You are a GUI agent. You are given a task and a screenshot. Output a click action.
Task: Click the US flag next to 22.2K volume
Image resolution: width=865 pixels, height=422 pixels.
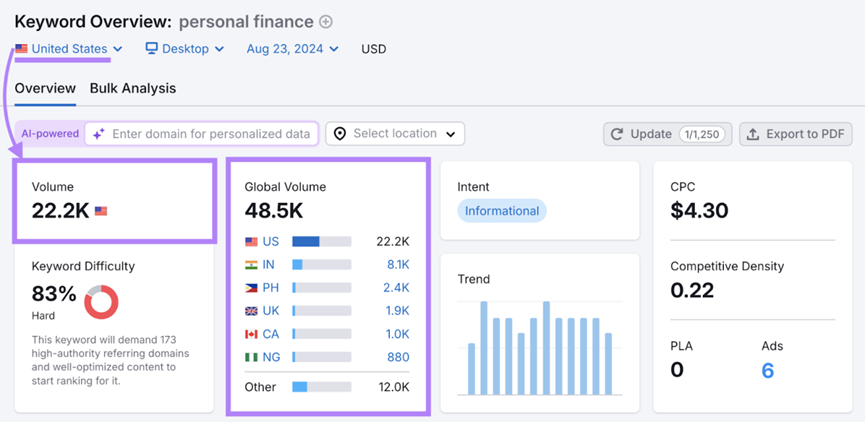[x=101, y=212]
